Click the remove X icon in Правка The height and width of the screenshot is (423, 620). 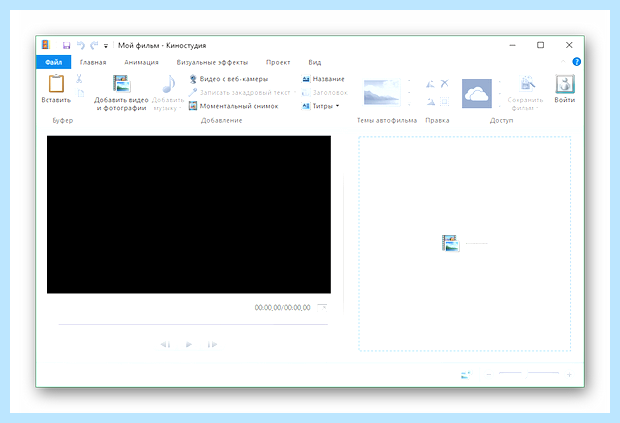(445, 83)
